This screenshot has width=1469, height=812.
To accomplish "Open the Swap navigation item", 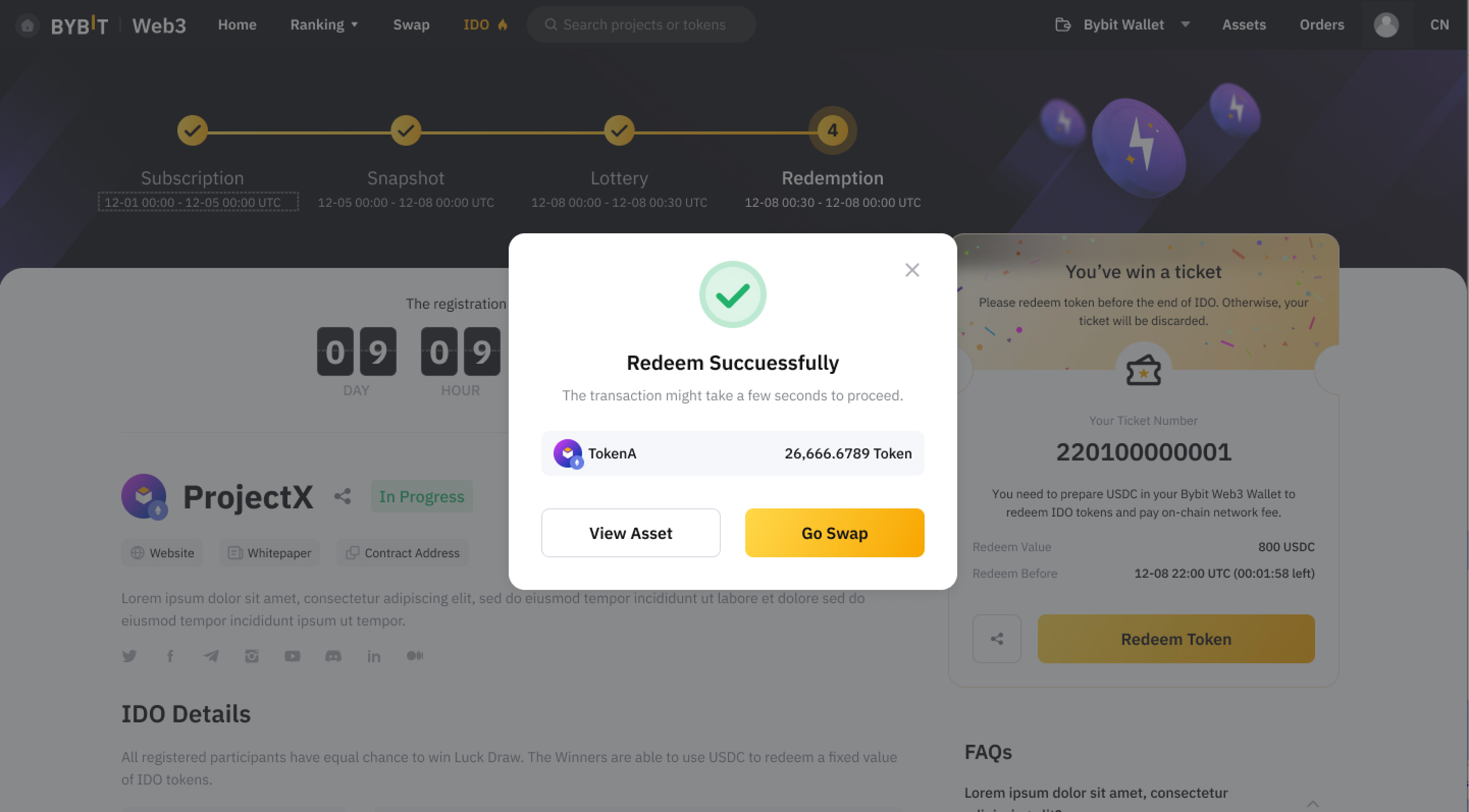I will coord(411,24).
